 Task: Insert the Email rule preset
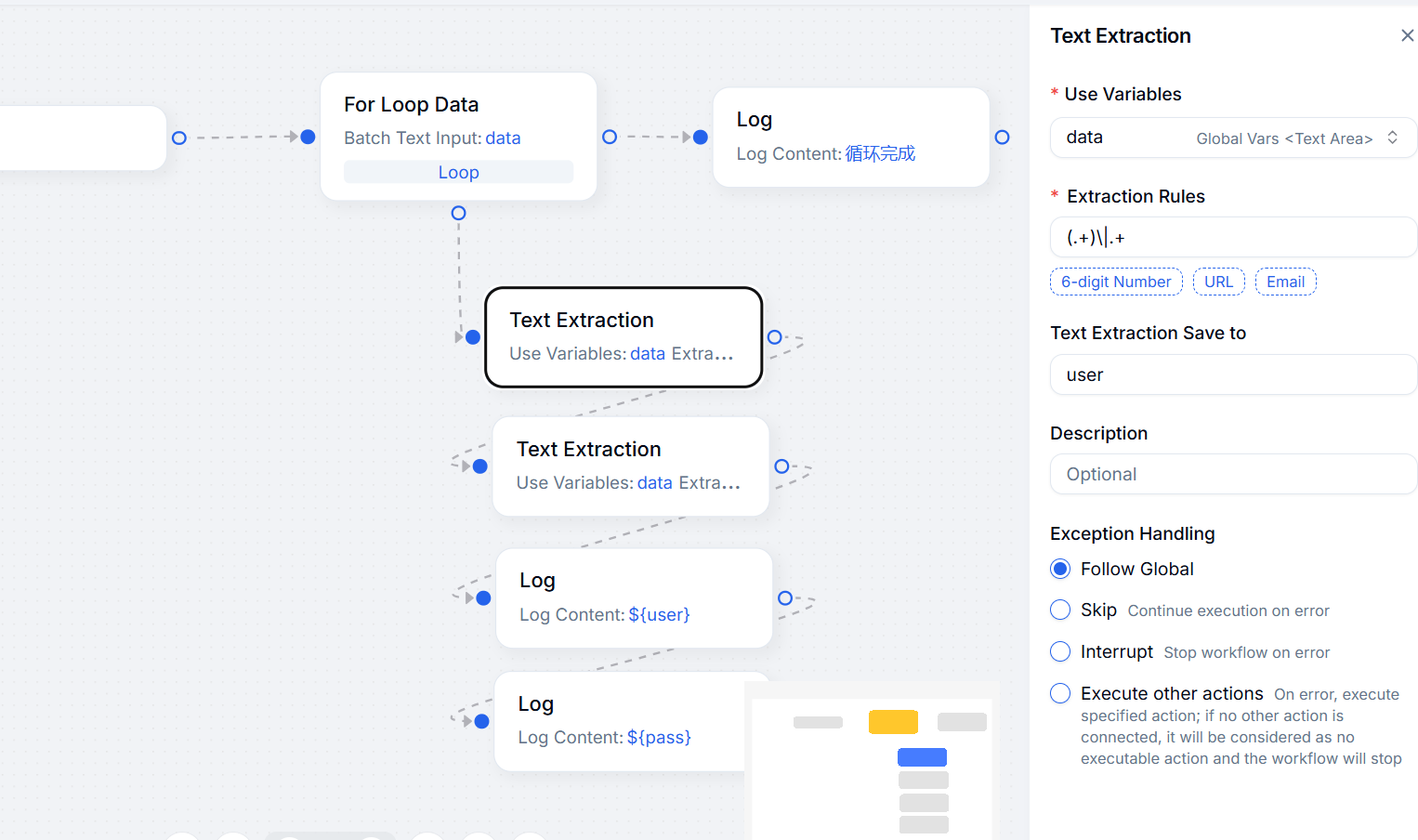click(1285, 282)
